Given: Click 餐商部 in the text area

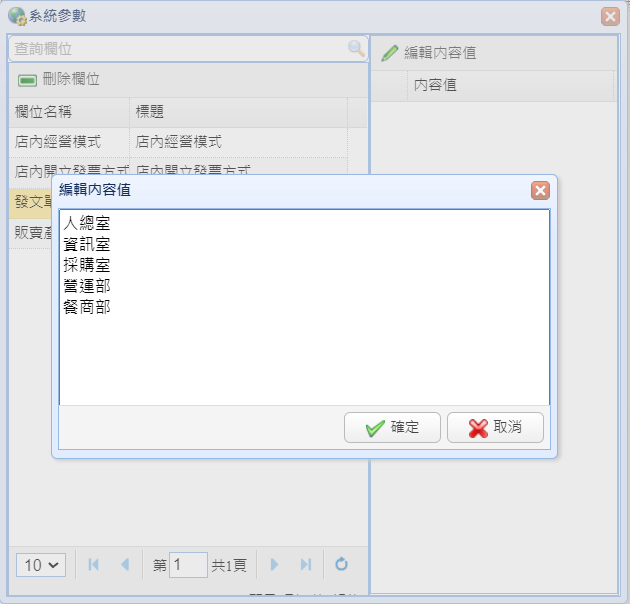Looking at the screenshot, I should pyautogui.click(x=87, y=307).
